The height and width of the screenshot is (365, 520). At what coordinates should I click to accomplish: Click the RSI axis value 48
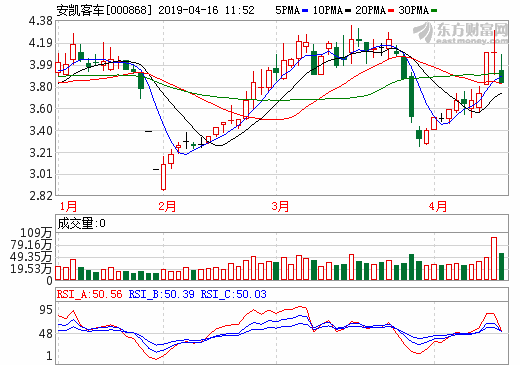point(46,334)
